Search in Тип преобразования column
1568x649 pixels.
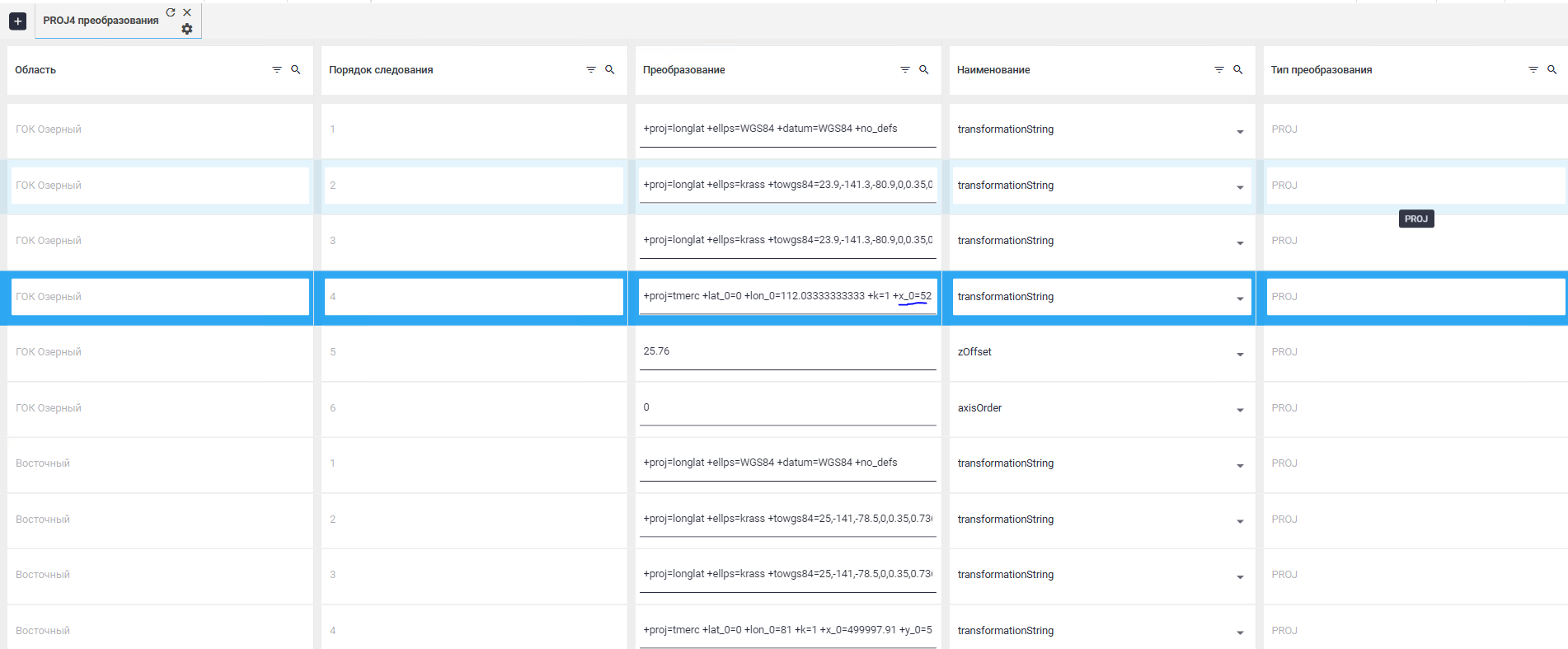(x=1552, y=70)
